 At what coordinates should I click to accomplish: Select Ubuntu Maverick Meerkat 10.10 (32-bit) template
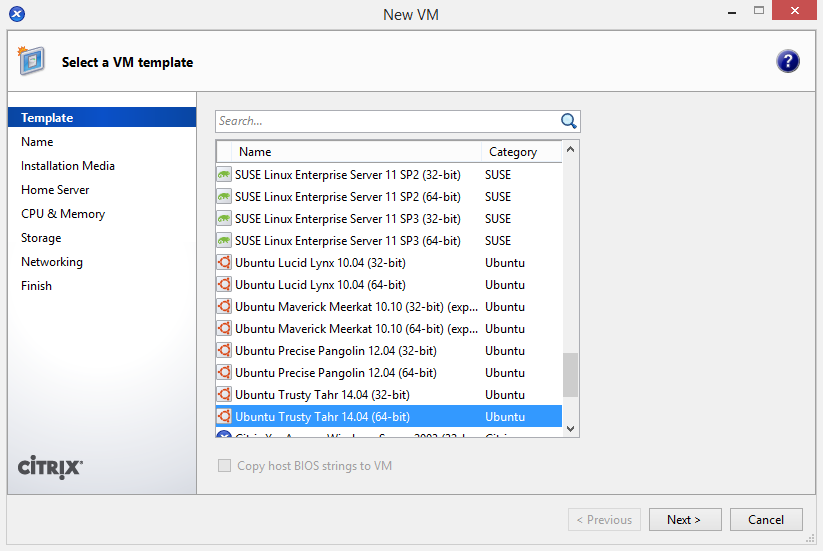click(389, 306)
